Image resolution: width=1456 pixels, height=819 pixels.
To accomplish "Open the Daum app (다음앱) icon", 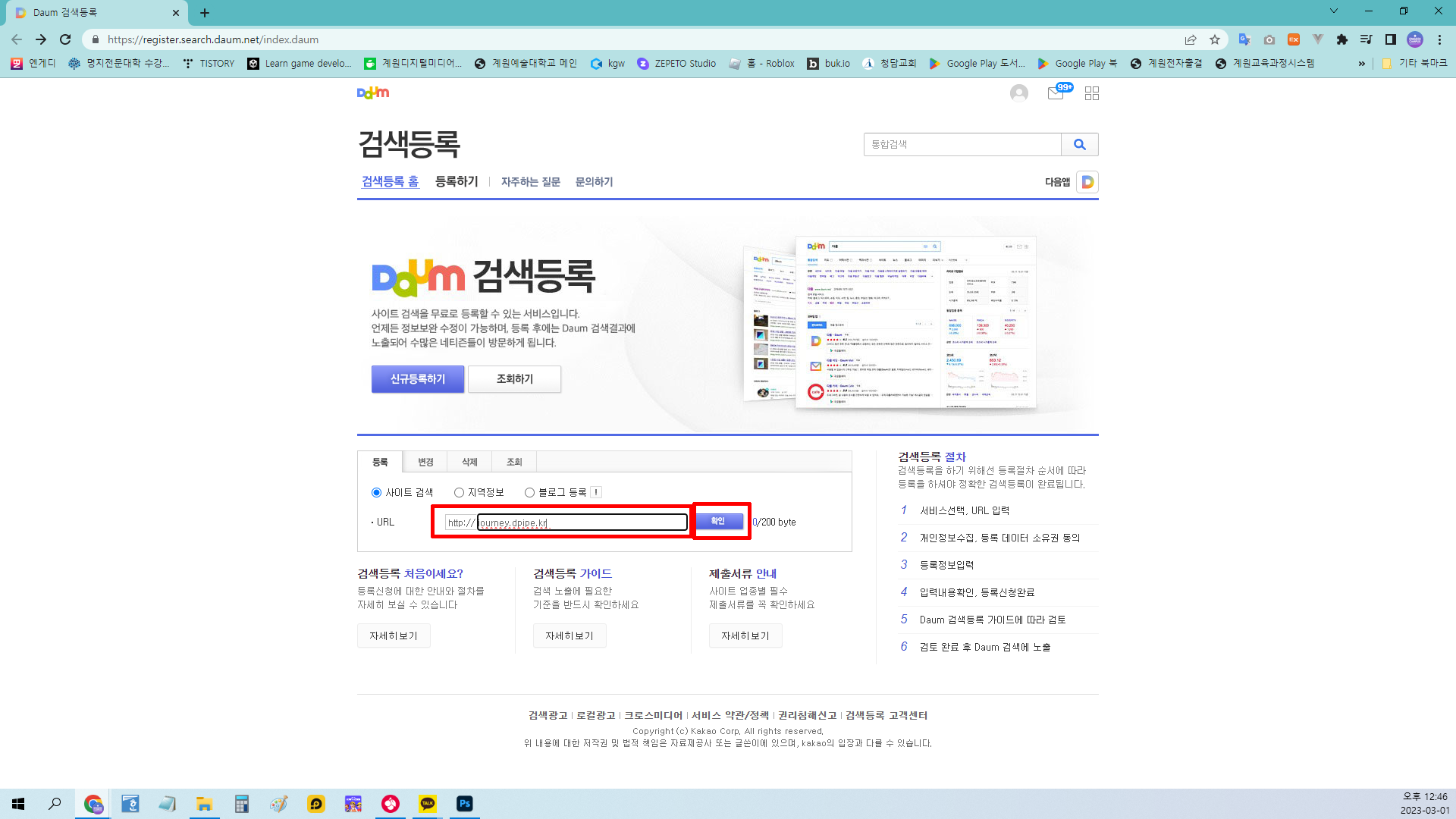I will [x=1087, y=182].
